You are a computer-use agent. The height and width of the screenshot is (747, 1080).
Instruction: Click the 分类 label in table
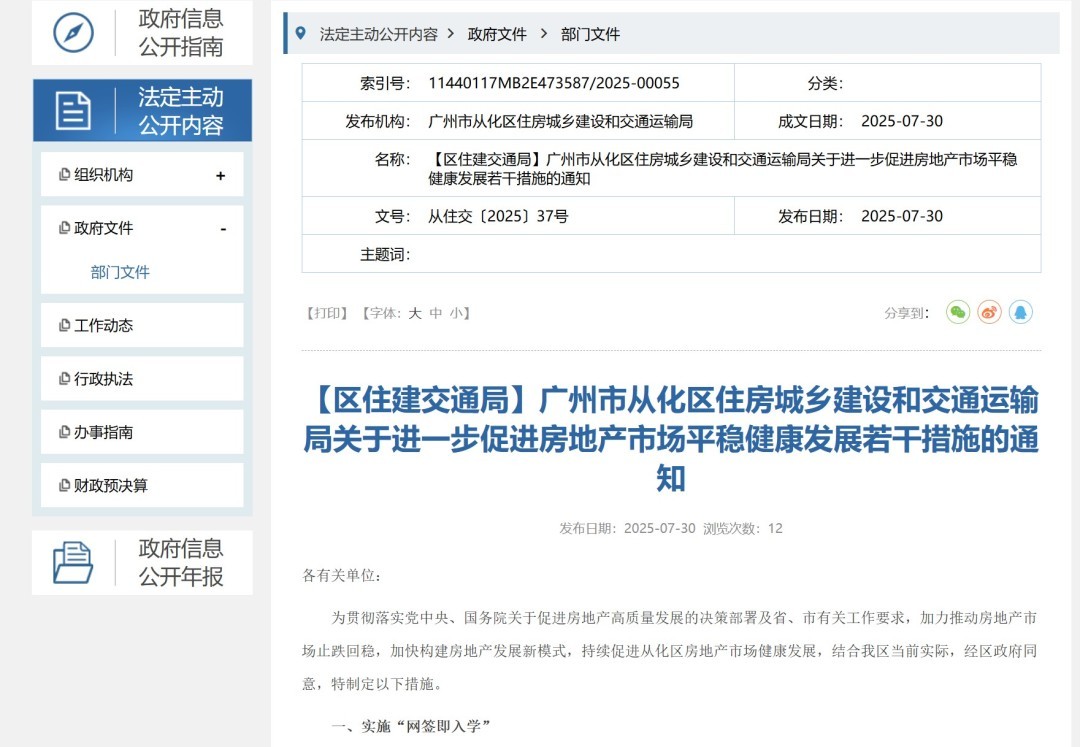coord(825,83)
